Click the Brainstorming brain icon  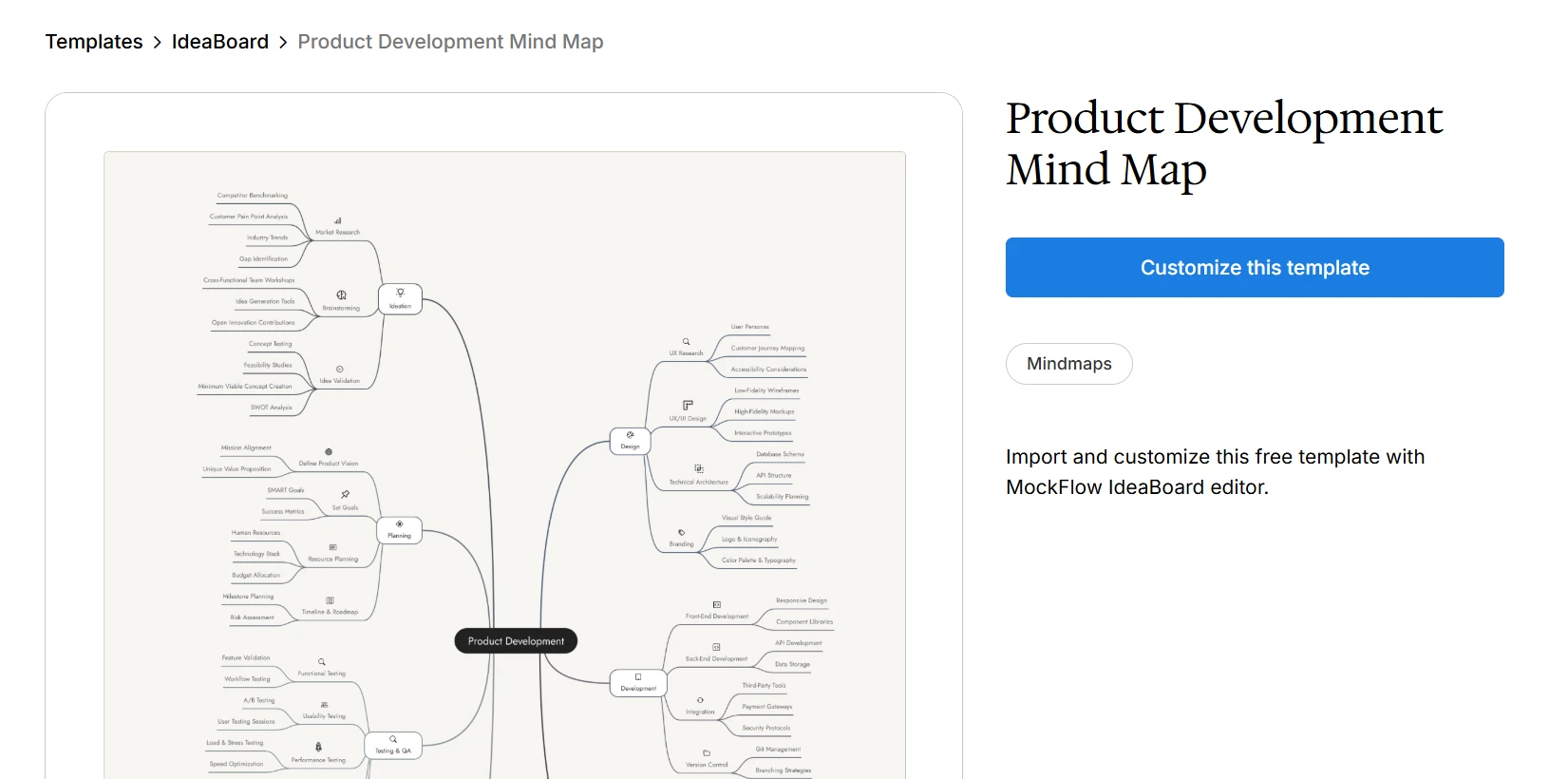(x=341, y=295)
